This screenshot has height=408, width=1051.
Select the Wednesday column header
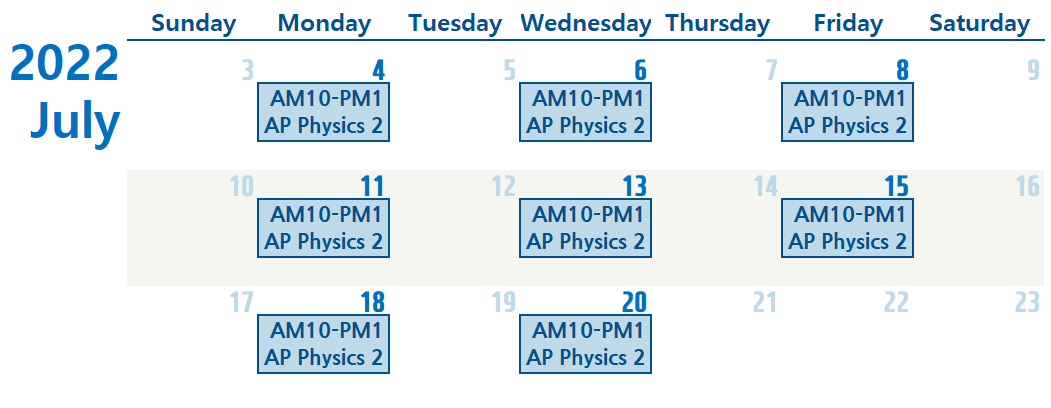click(x=586, y=24)
